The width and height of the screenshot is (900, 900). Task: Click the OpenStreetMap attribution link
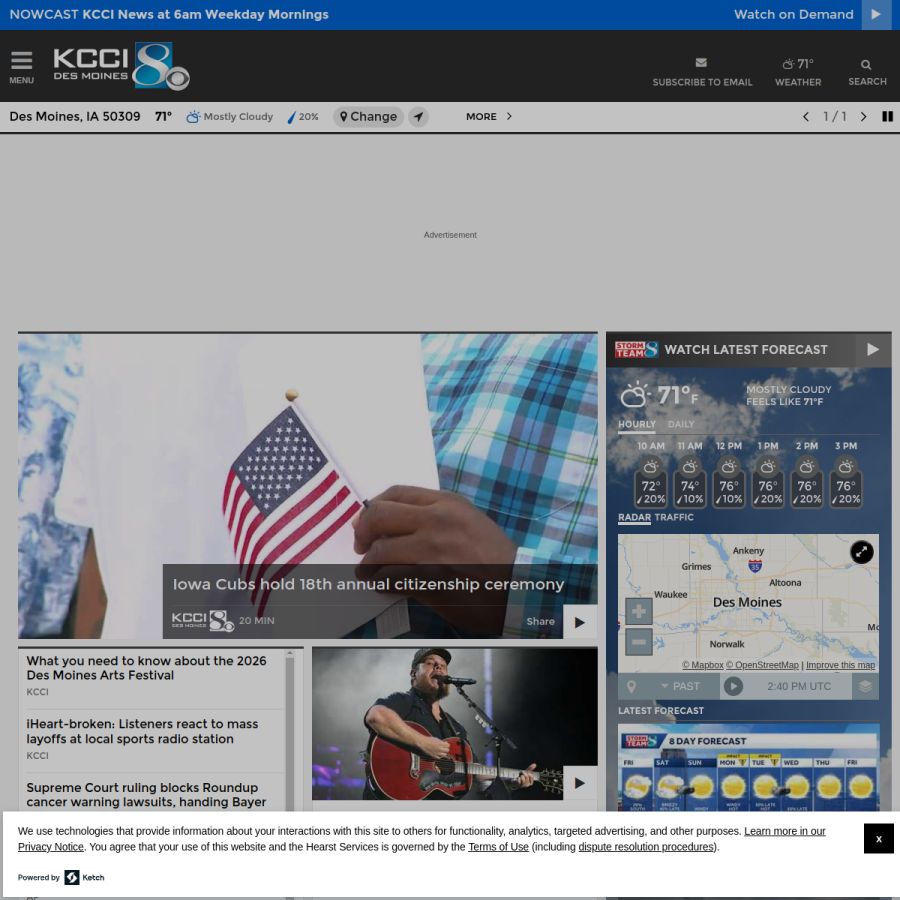click(762, 665)
